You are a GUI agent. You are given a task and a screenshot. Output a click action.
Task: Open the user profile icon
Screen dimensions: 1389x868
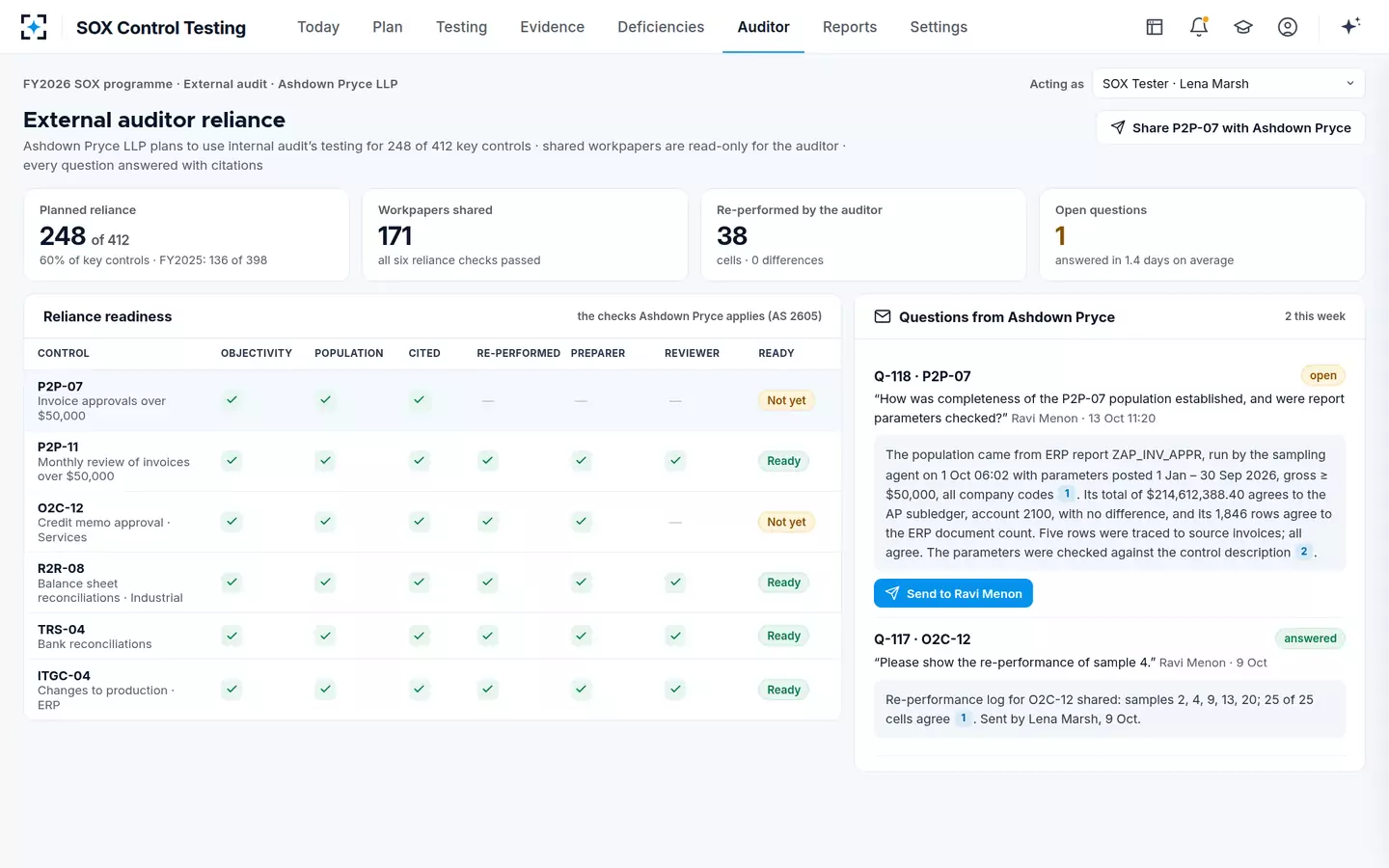coord(1288,27)
